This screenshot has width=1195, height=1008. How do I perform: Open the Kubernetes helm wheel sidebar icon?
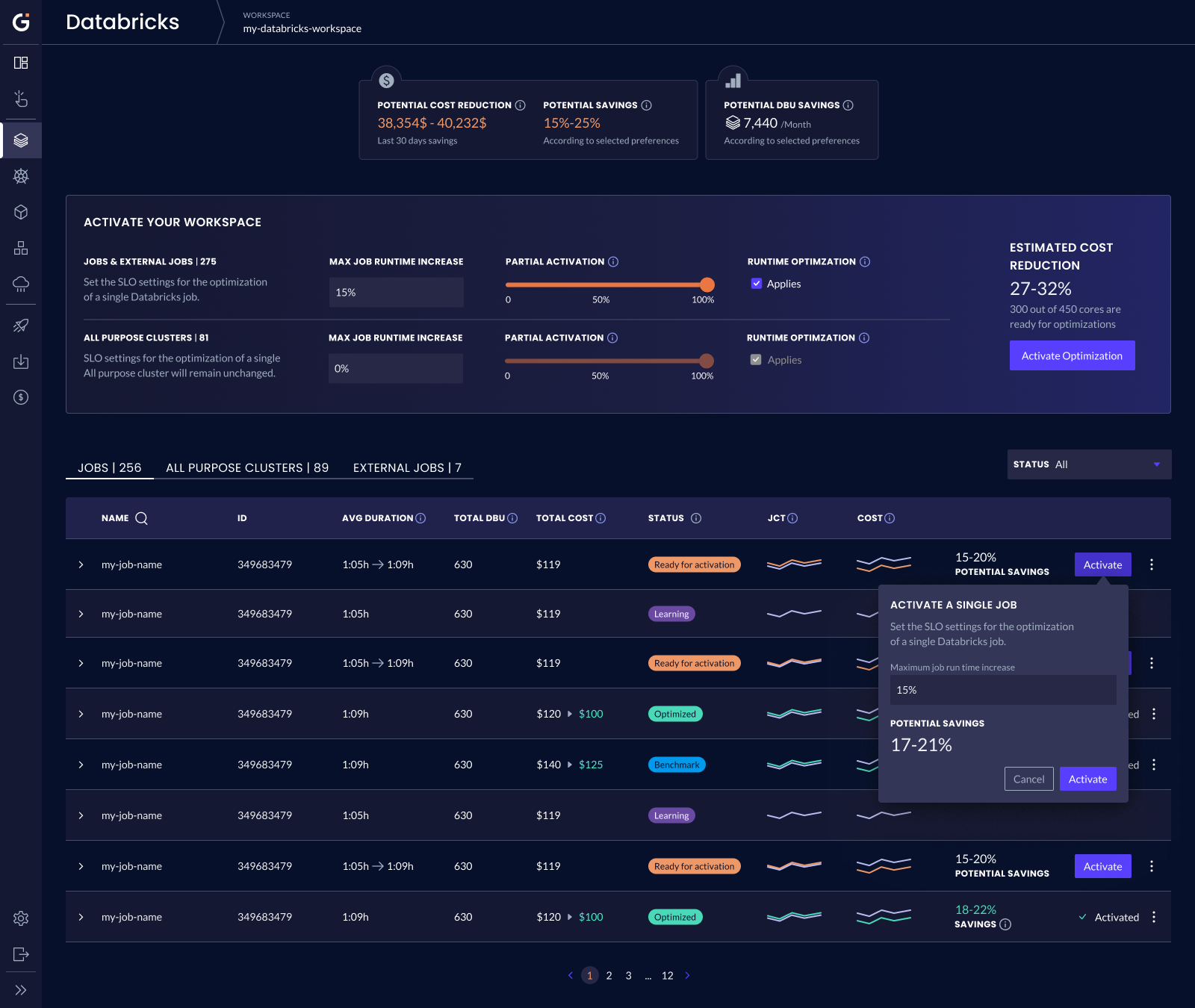(x=21, y=176)
